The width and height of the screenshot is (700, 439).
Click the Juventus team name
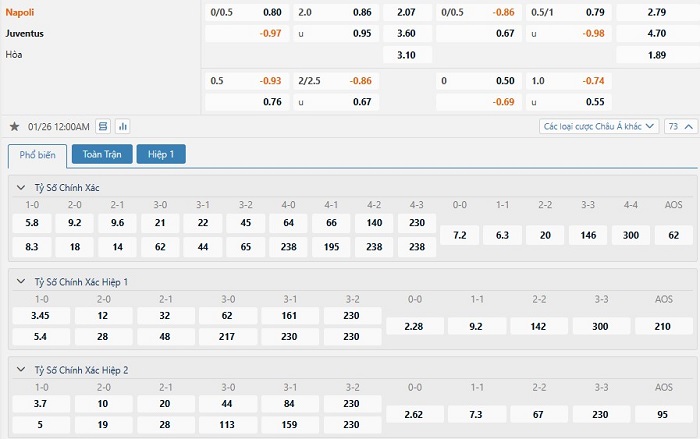(x=26, y=33)
